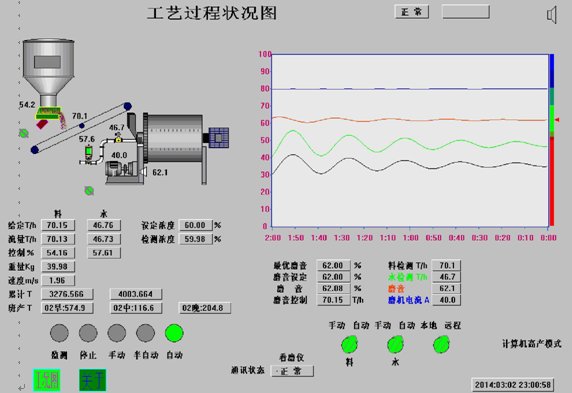Open the green 工况图 button icon
572x393 pixels.
[47, 380]
